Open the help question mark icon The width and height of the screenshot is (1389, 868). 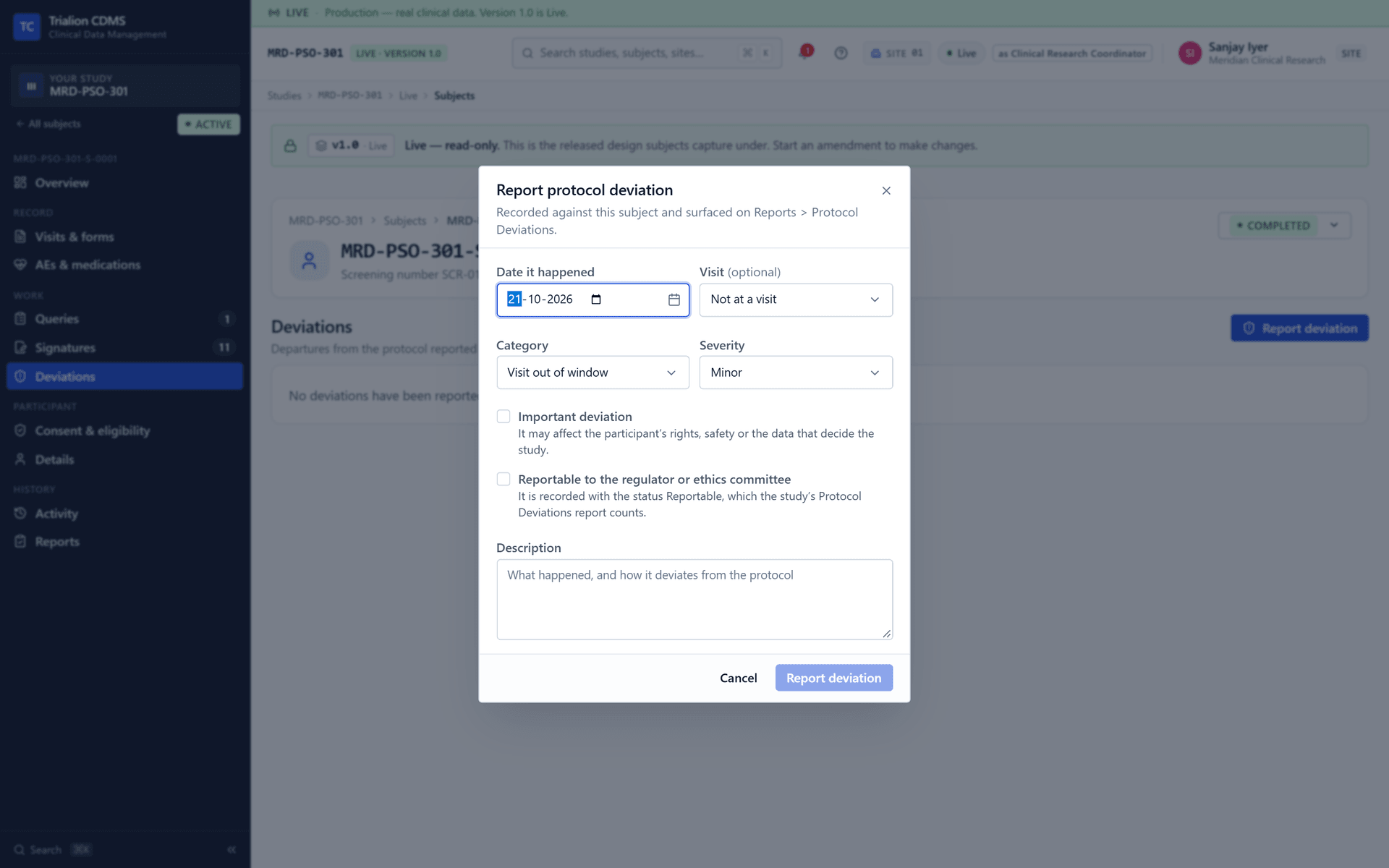point(841,53)
